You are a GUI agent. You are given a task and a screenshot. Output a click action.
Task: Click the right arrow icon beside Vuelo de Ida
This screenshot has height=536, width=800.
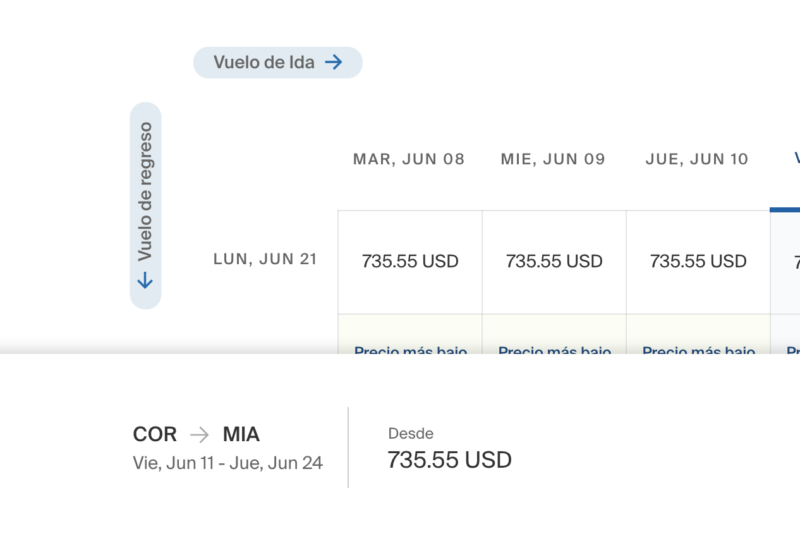tap(334, 62)
